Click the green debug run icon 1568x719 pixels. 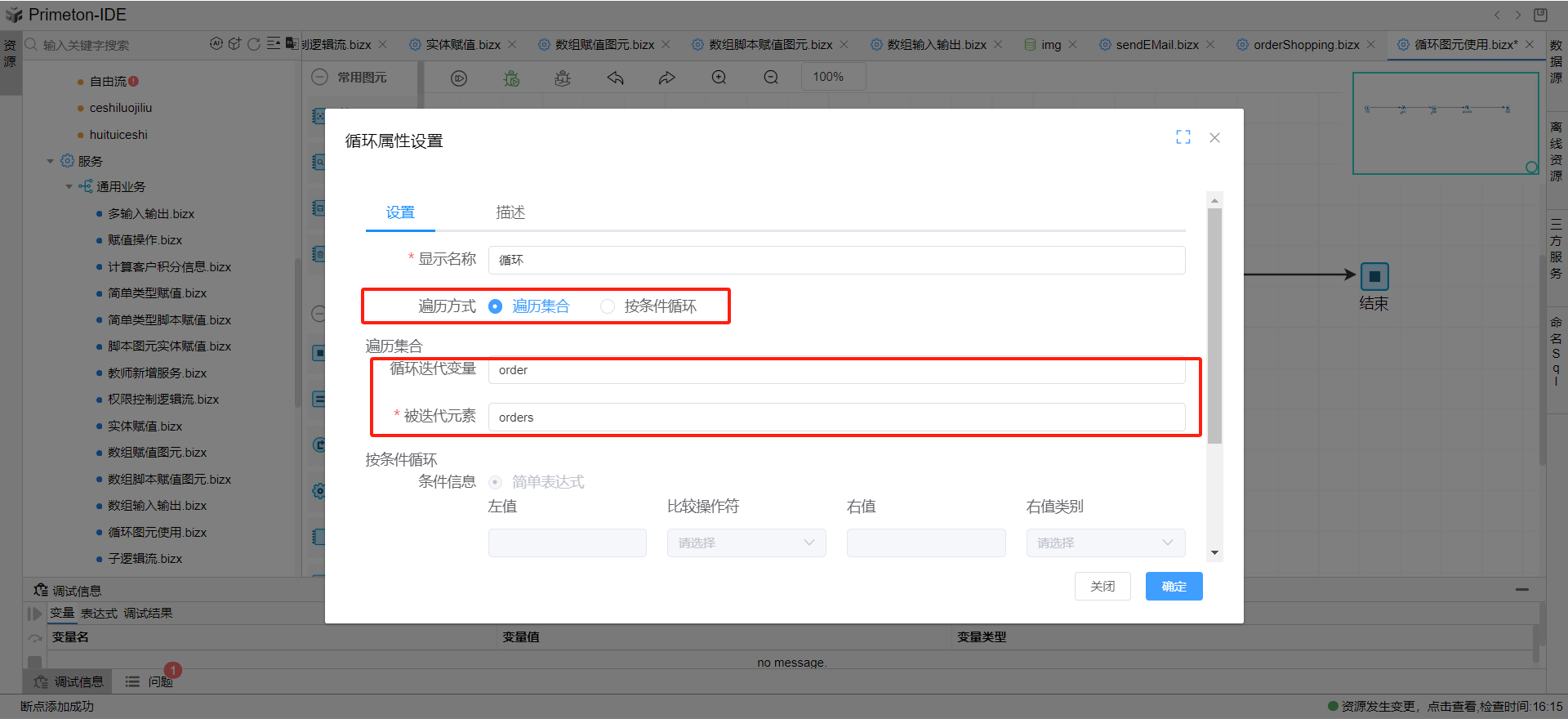511,78
